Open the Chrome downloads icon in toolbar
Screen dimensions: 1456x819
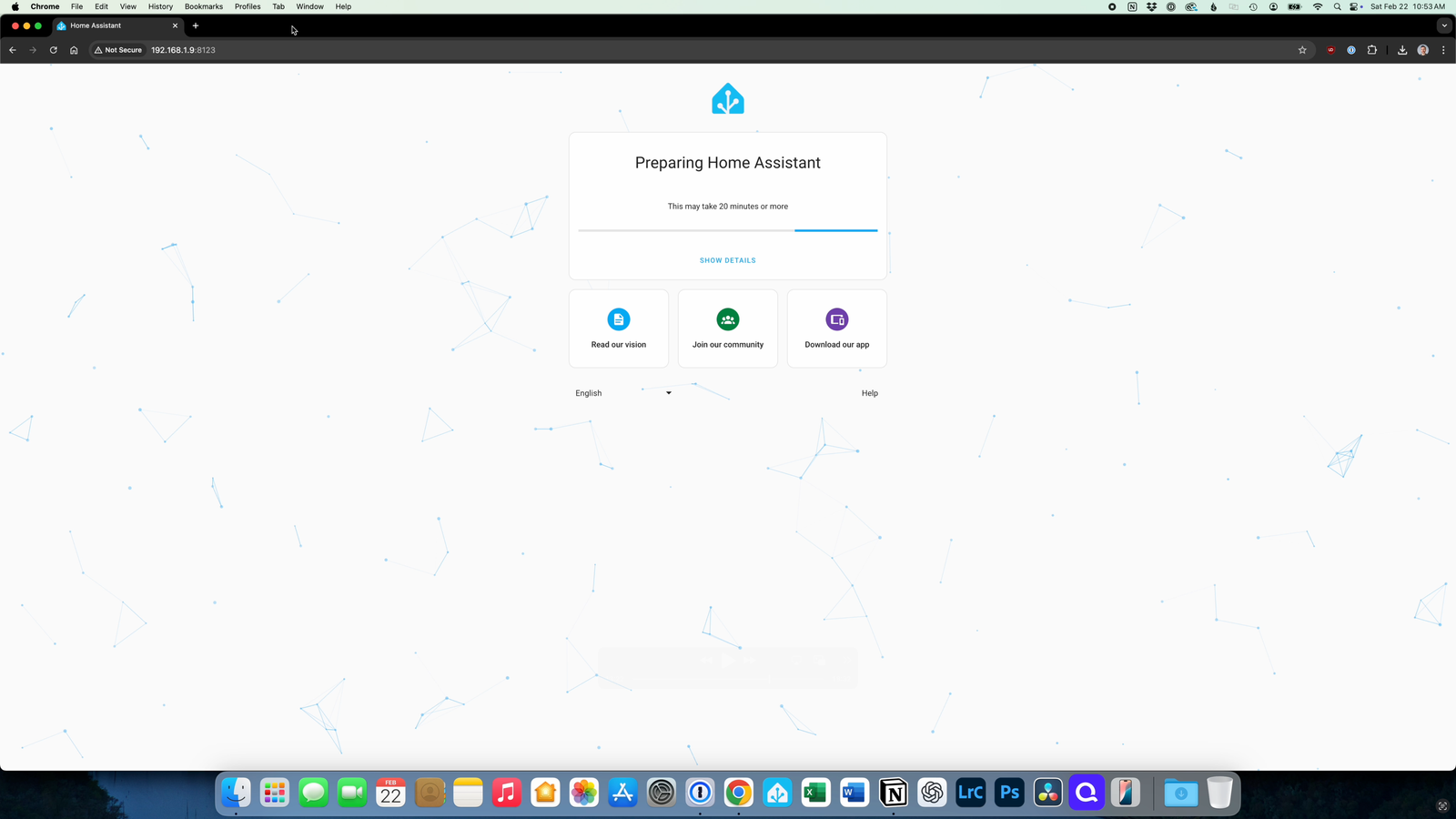(x=1401, y=50)
